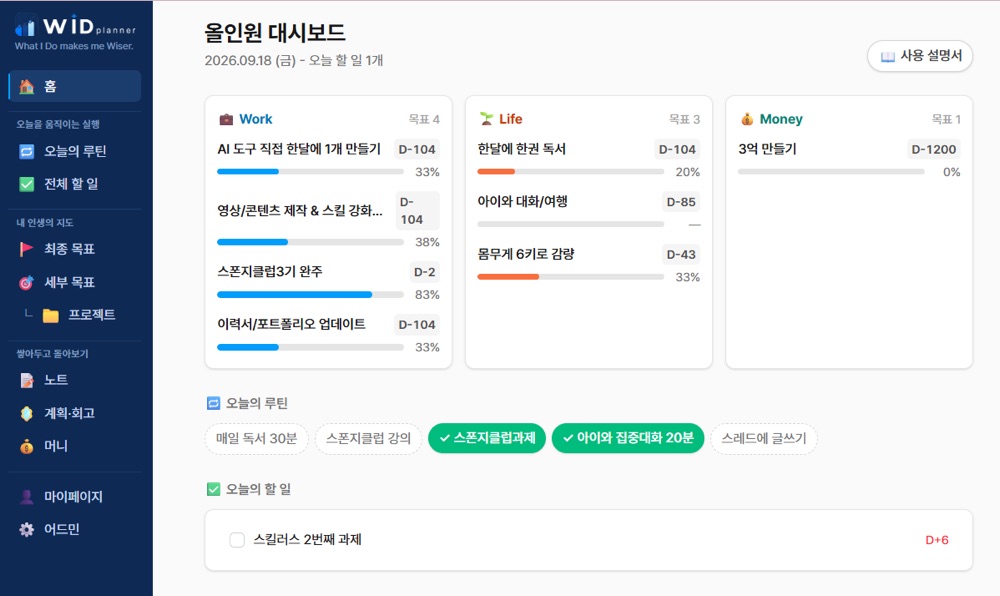Check the 스킬러스 2번째 과제 checkbox

click(237, 540)
